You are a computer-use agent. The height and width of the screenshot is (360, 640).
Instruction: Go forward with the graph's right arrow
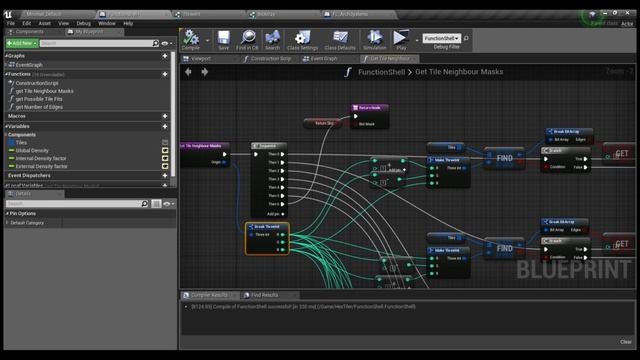[204, 72]
